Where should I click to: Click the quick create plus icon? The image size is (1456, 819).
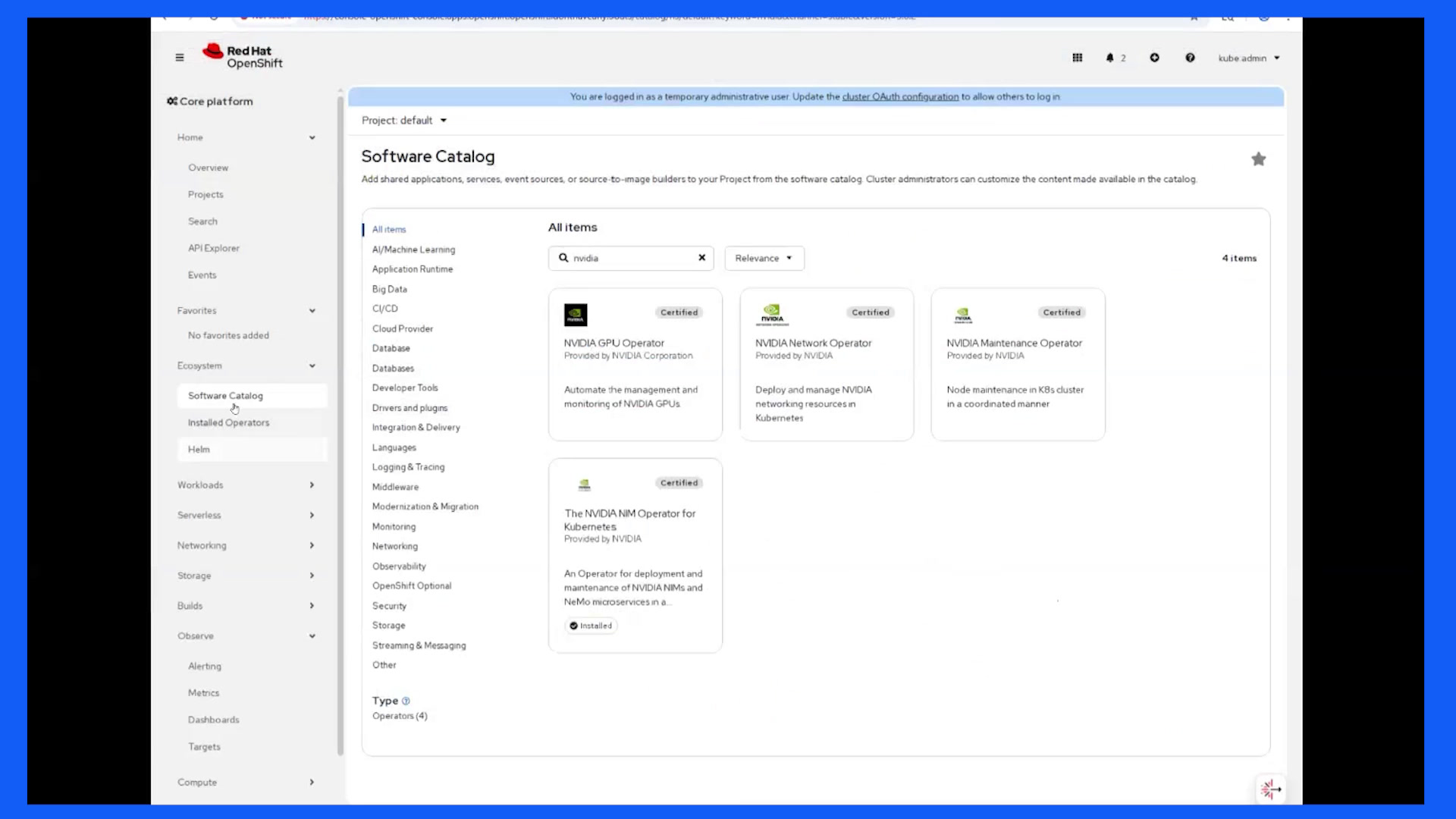[1154, 58]
